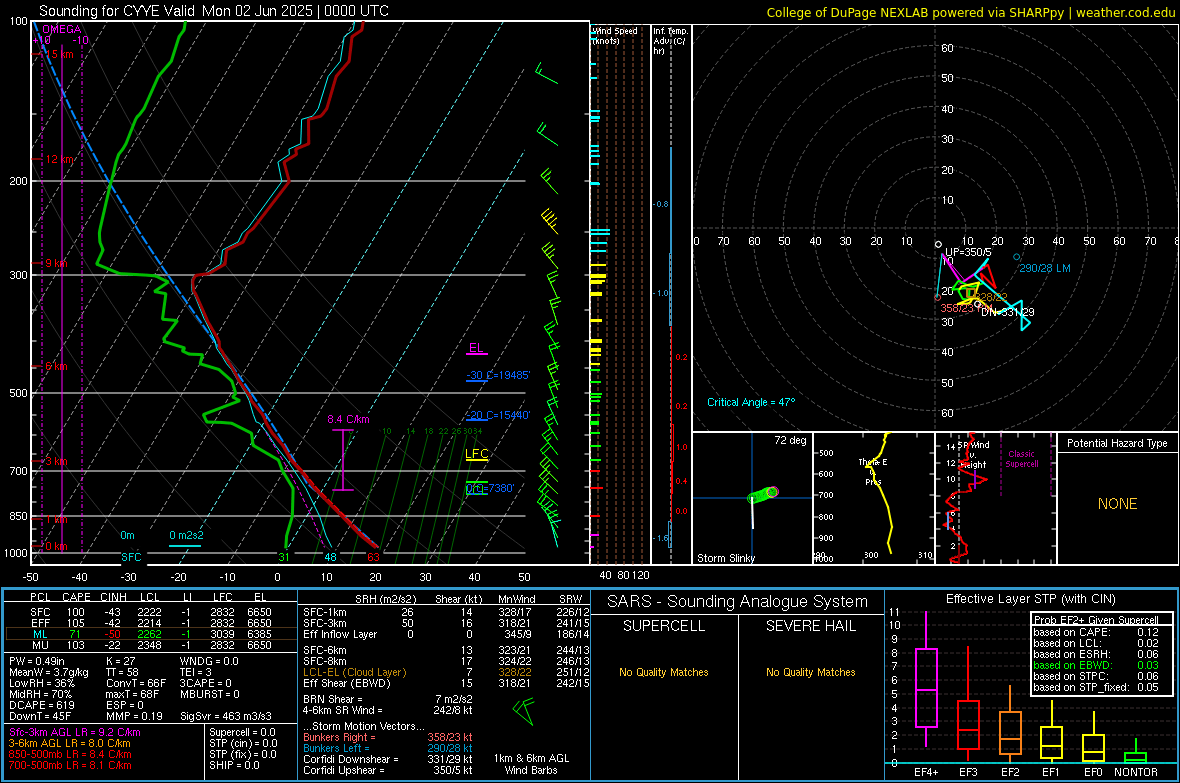Click the Sfc-3km AGL LR = 9.2 C/km line

tap(75, 732)
